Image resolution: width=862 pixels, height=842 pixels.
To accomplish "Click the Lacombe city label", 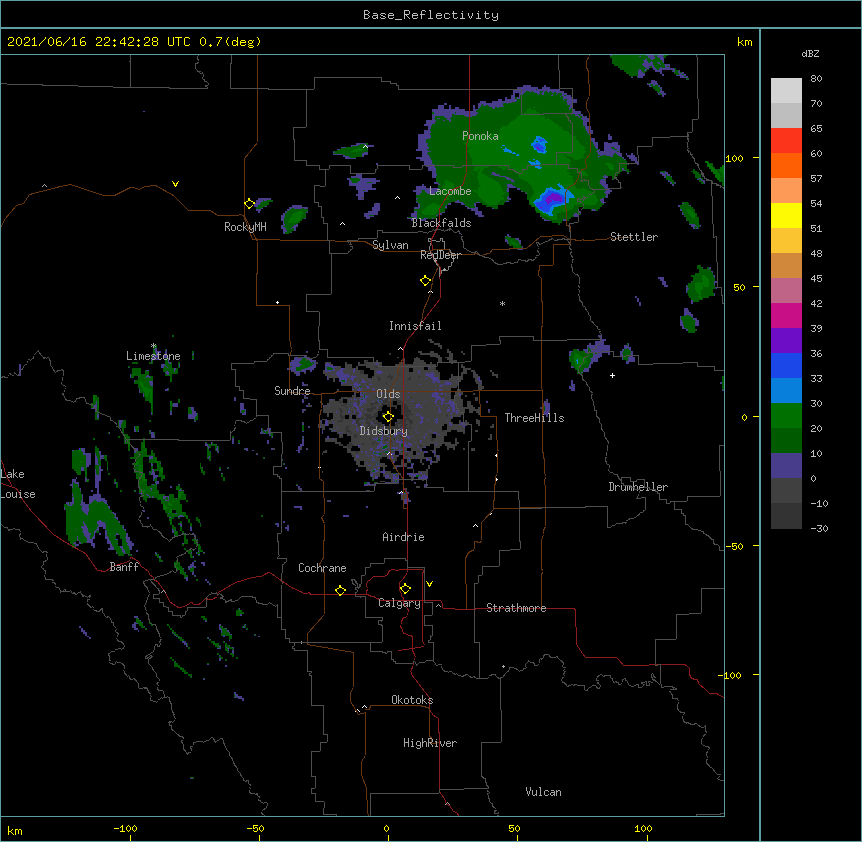I will coord(450,191).
